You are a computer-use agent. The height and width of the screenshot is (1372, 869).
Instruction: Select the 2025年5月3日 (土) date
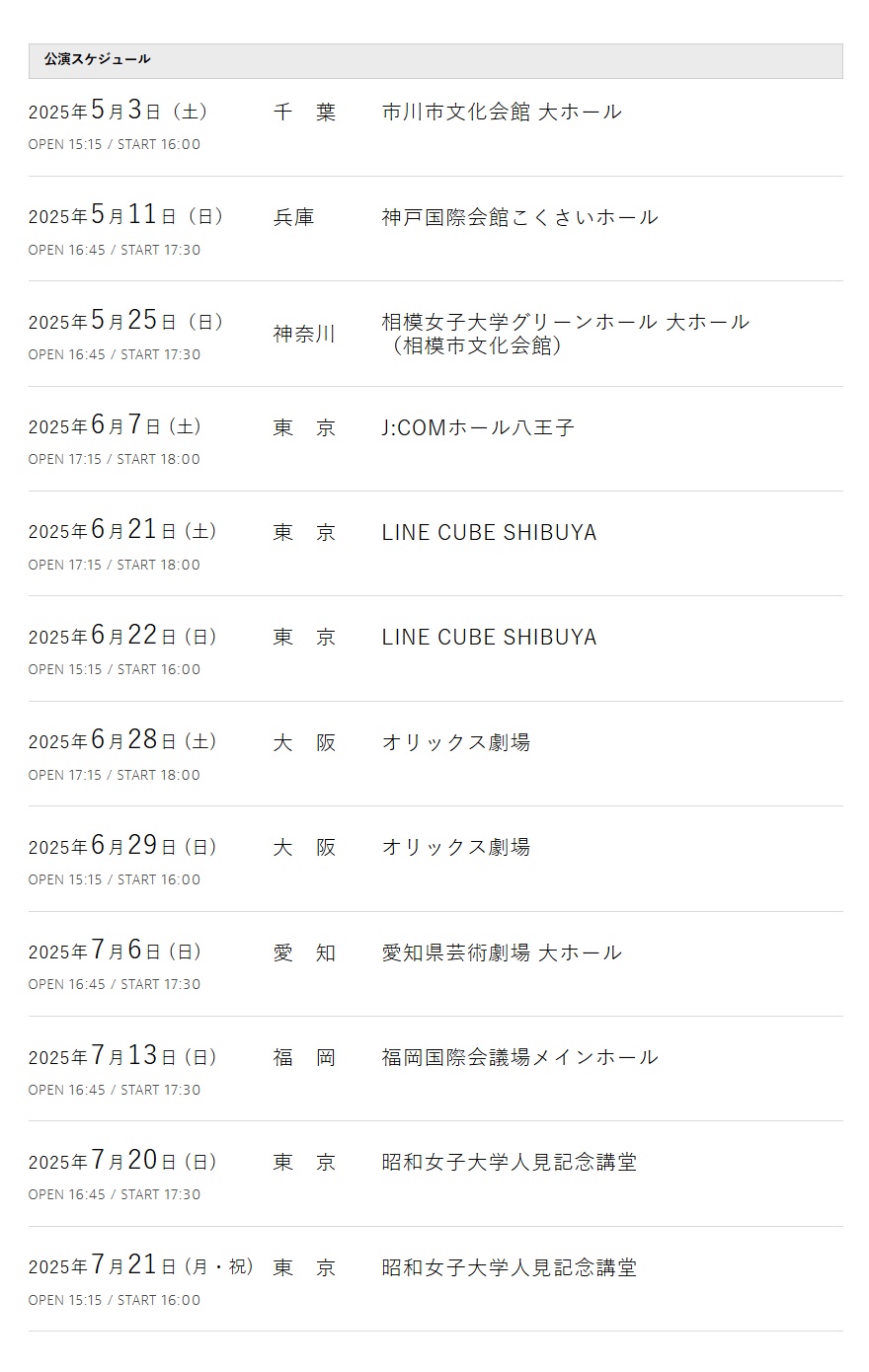(118, 110)
